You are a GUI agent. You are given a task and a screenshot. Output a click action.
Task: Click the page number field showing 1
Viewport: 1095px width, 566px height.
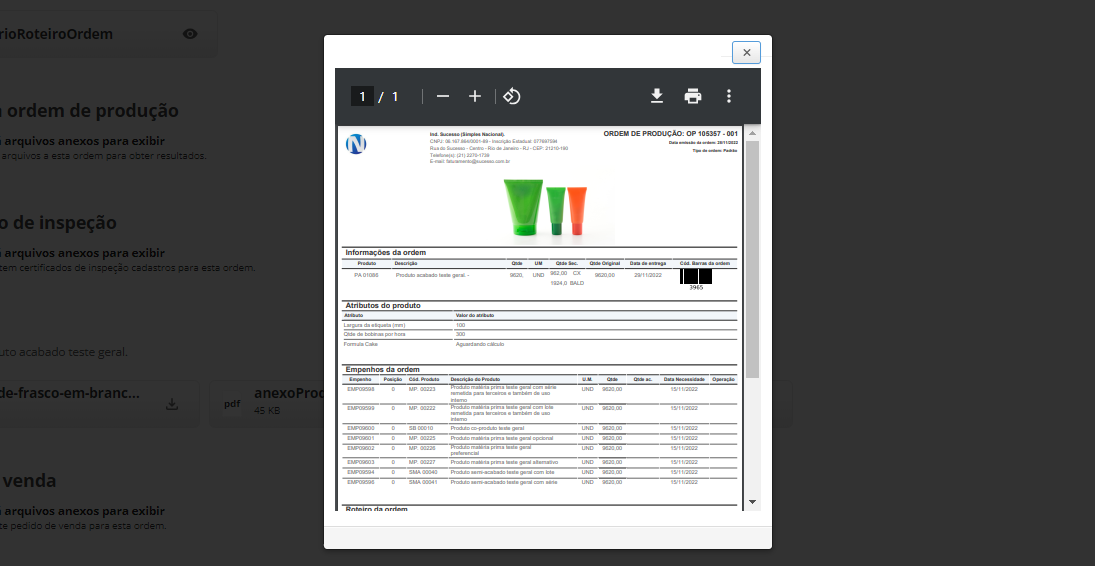pos(362,96)
